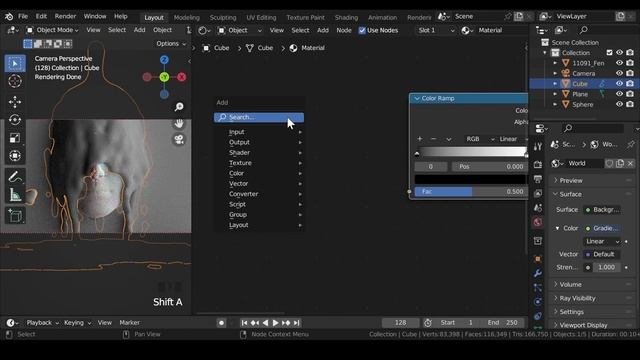
Task: Click the viewport zoom magnifier icon
Action: tap(179, 107)
